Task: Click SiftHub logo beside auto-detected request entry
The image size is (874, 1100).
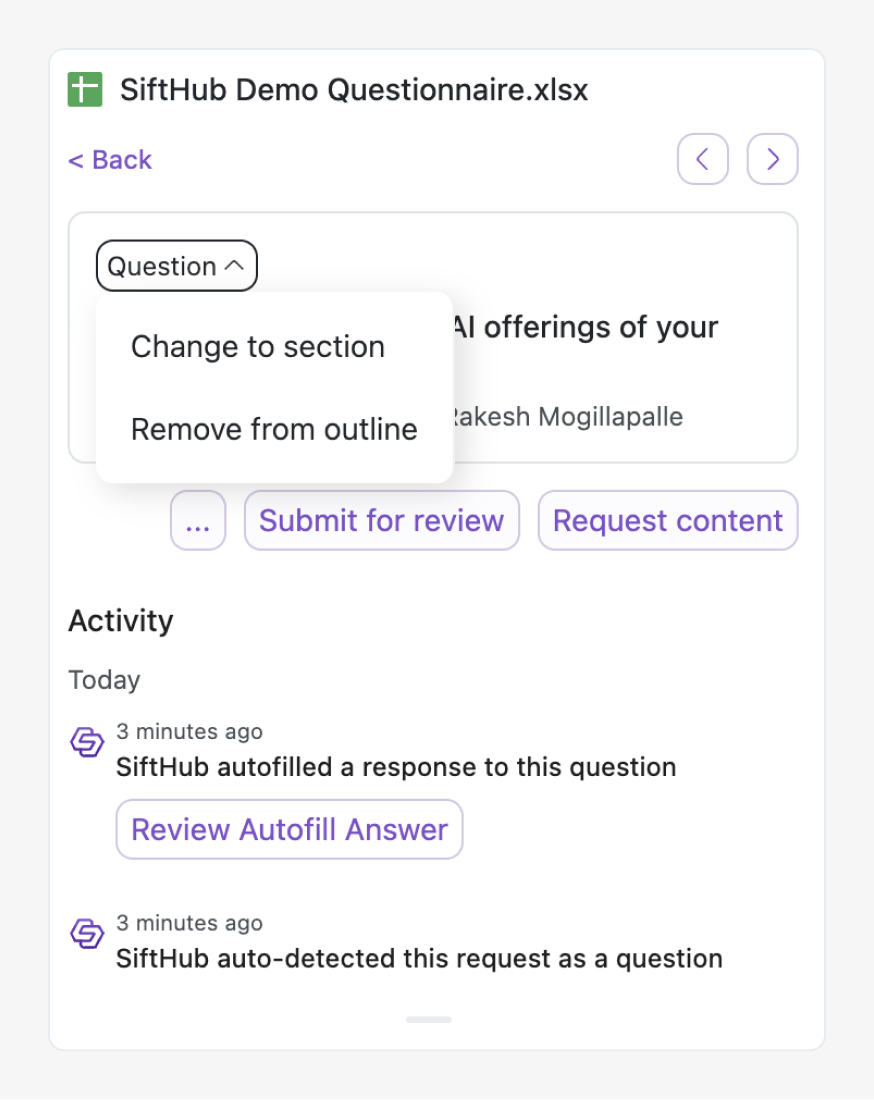Action: [87, 934]
